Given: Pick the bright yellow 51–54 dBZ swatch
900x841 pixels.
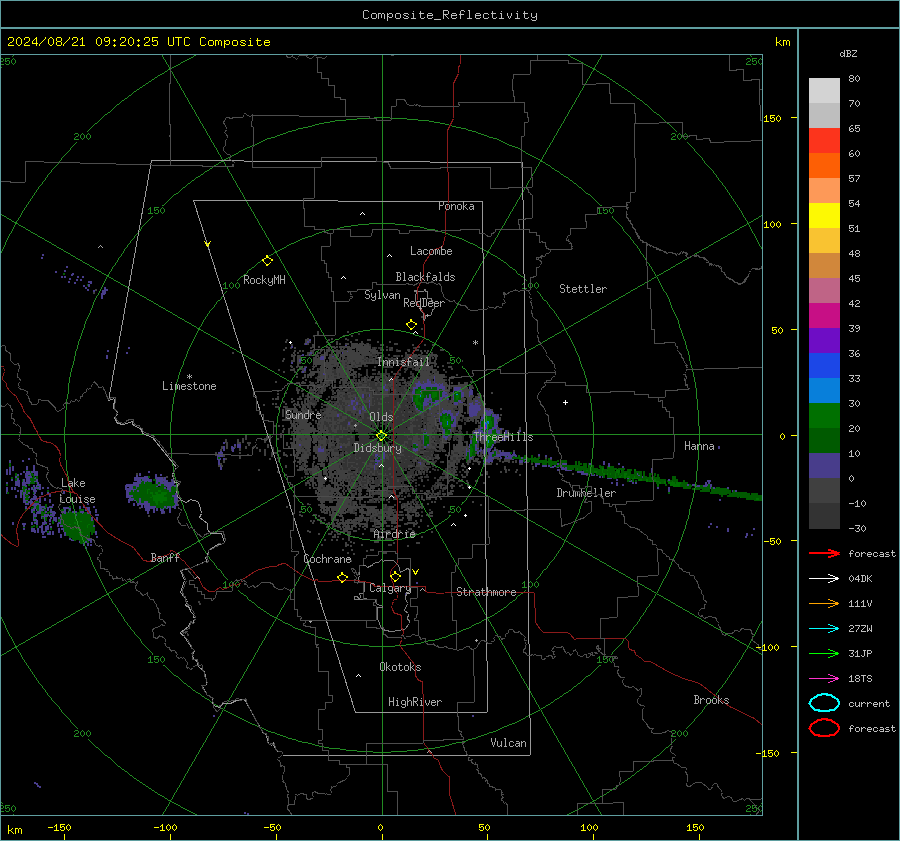Looking at the screenshot, I should 824,216.
